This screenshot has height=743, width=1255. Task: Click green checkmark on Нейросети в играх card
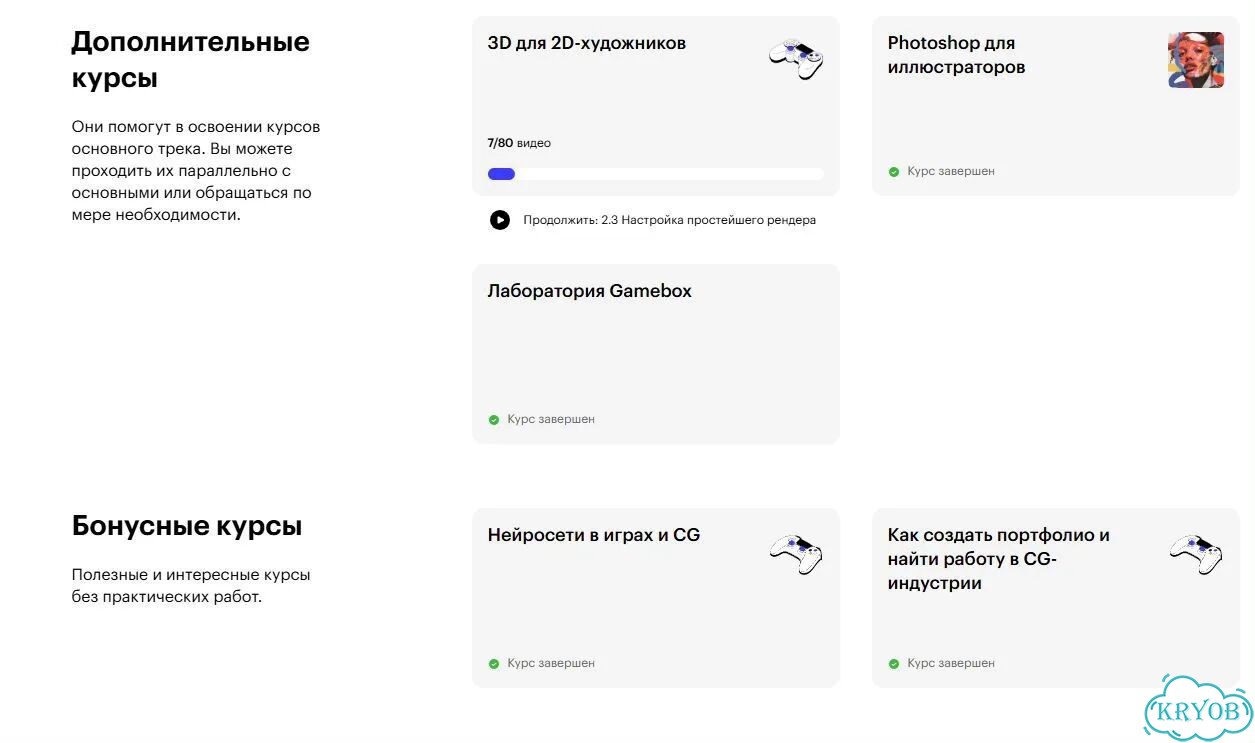click(494, 664)
